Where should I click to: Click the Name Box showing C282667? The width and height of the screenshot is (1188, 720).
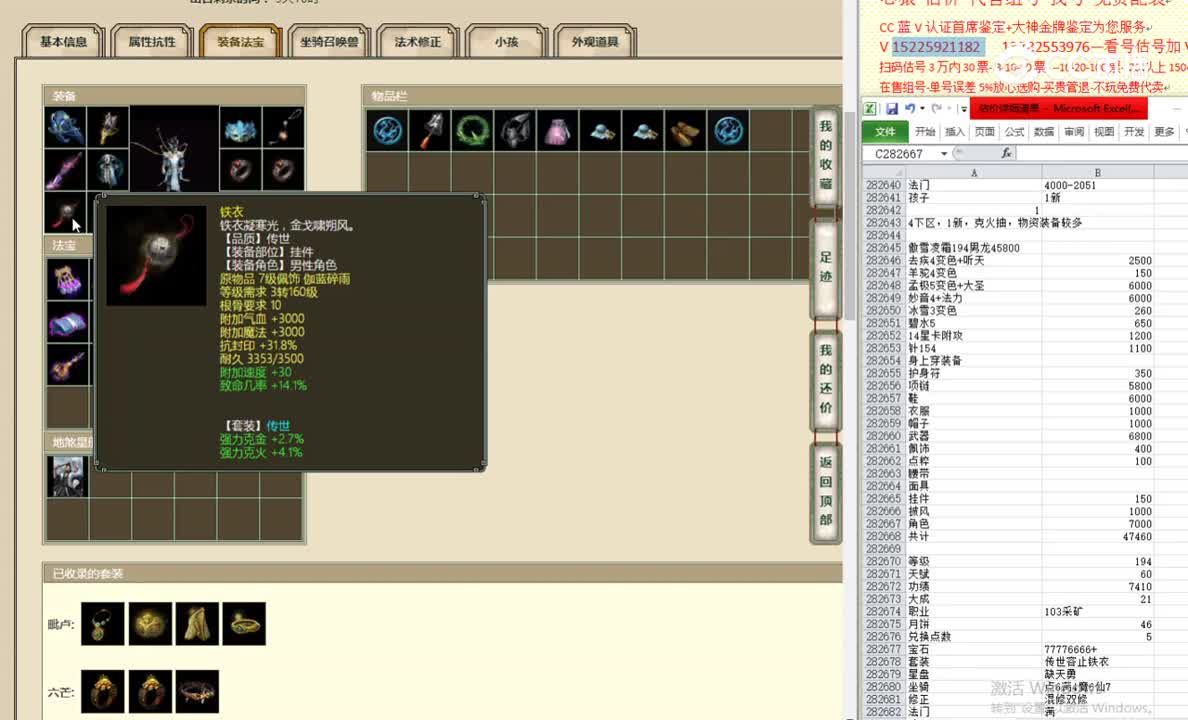point(899,154)
